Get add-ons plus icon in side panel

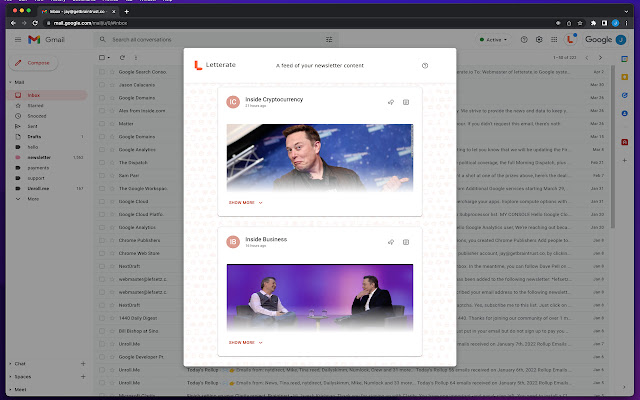(624, 160)
